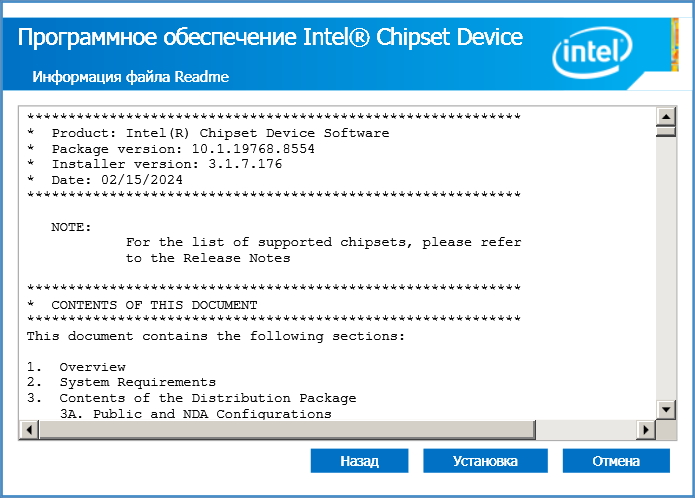Screen dimensions: 695x498
Task: Cancel setup with the Отмена button
Action: (x=616, y=461)
